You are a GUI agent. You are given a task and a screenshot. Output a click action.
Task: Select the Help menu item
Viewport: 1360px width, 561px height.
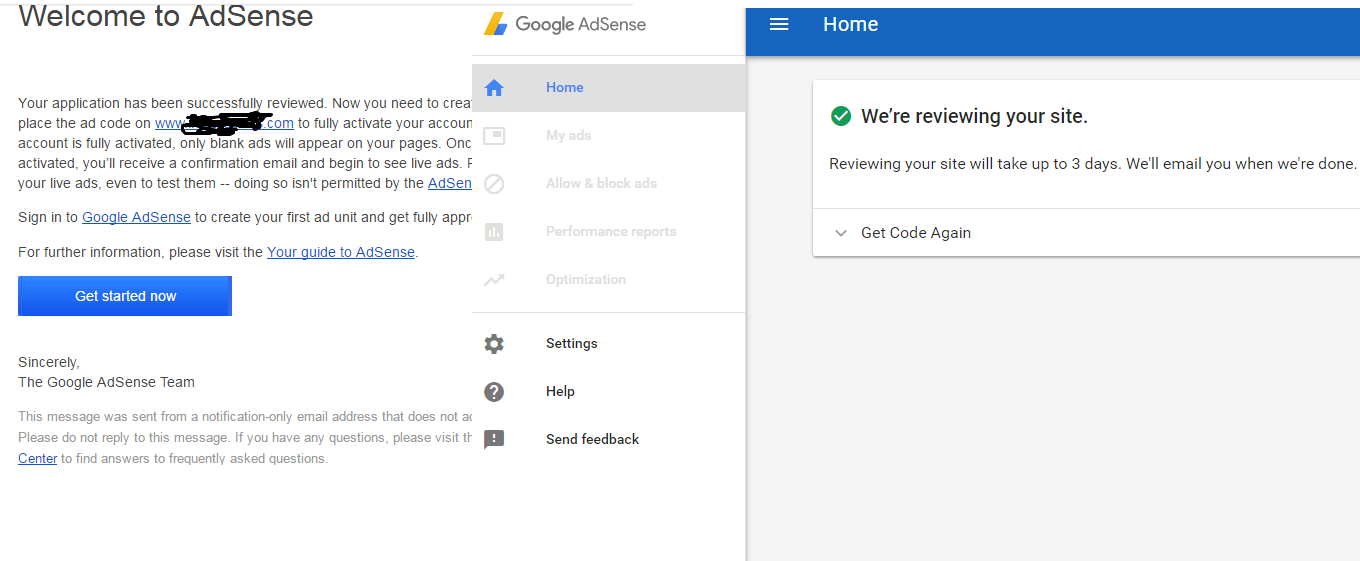(560, 392)
